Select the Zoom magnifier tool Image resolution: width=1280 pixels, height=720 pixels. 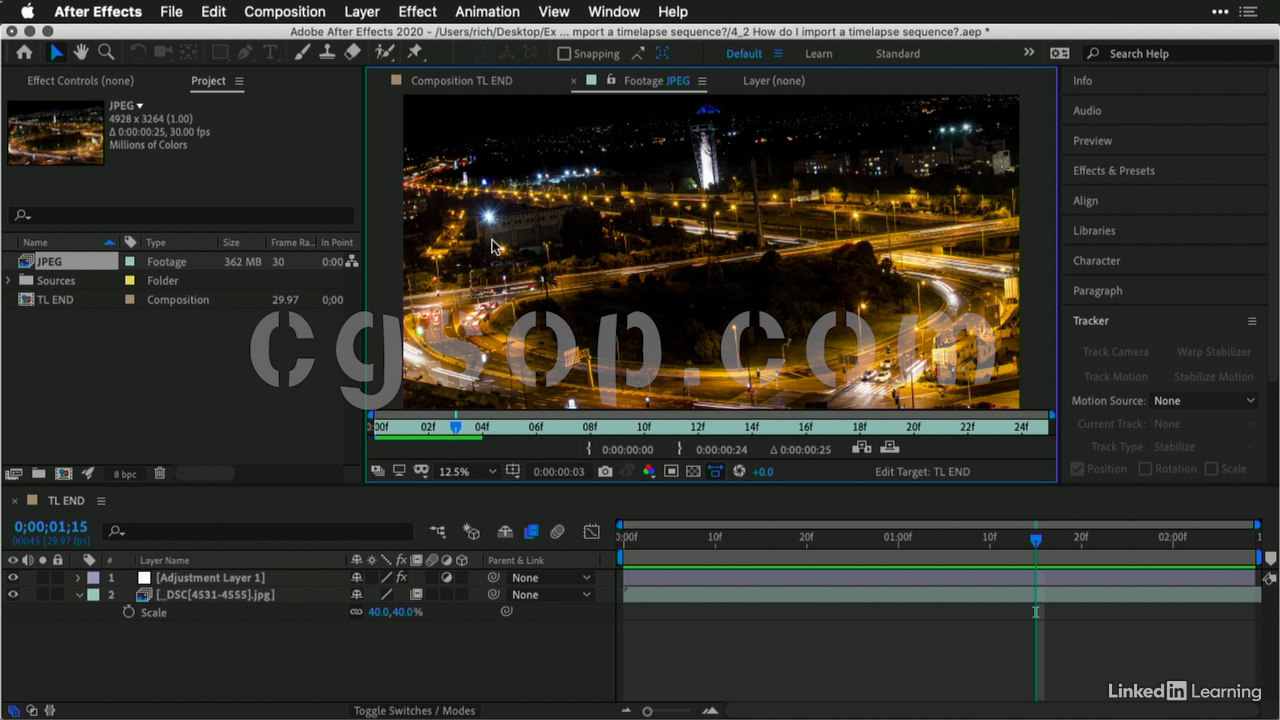coord(106,53)
